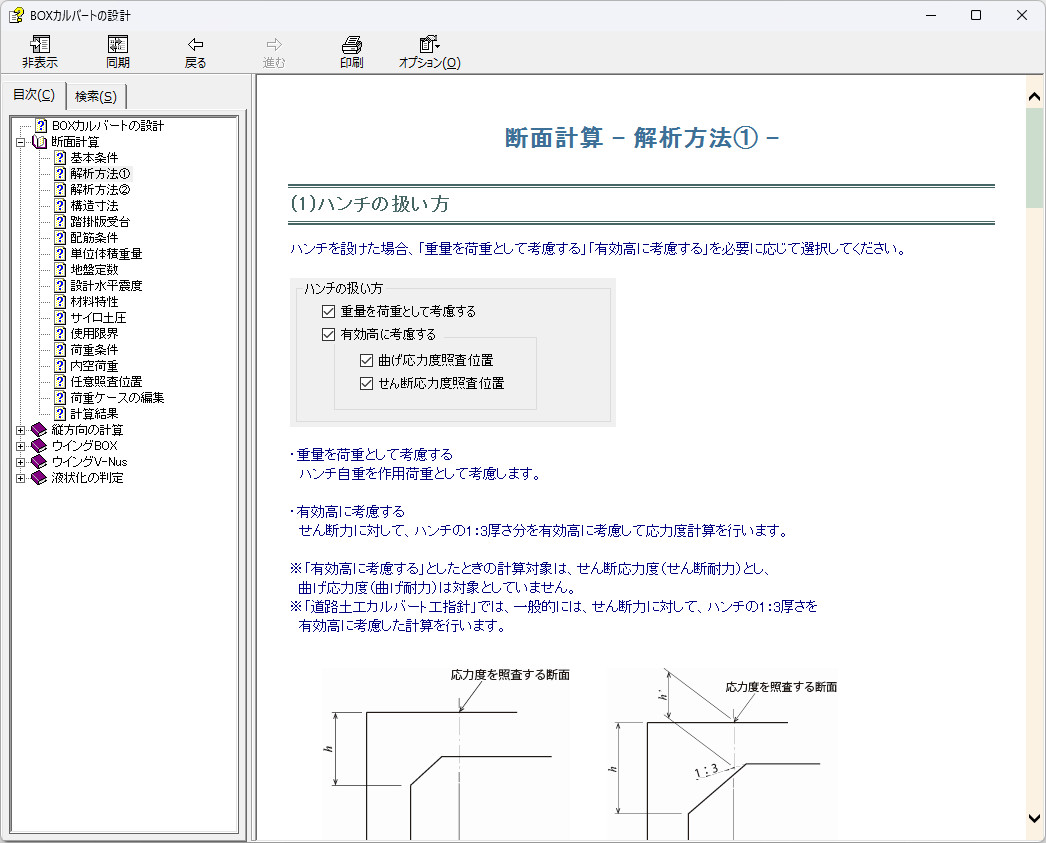
Task: Click the (1)ハンチの扱い方 section heading
Action: click(x=370, y=203)
